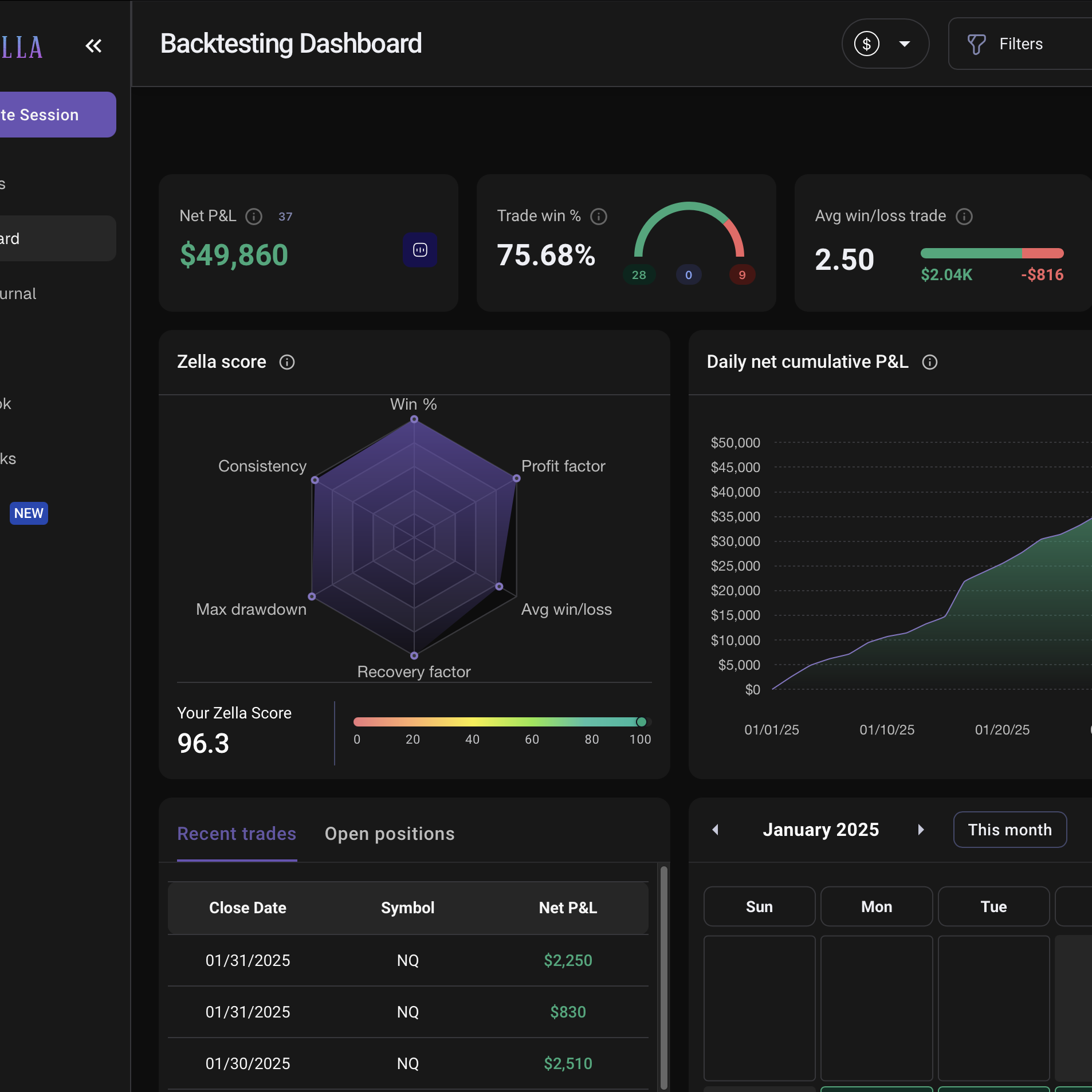This screenshot has width=1092, height=1092.
Task: Click Daily net cumulative P&L info icon
Action: (x=930, y=362)
